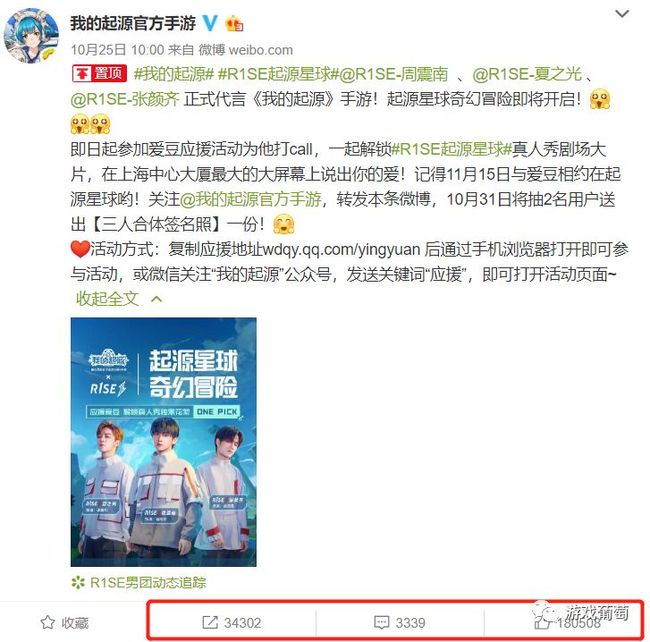Click the collapse chevron beside 收起全文
Screen dimensions: 650x642
pos(156,299)
